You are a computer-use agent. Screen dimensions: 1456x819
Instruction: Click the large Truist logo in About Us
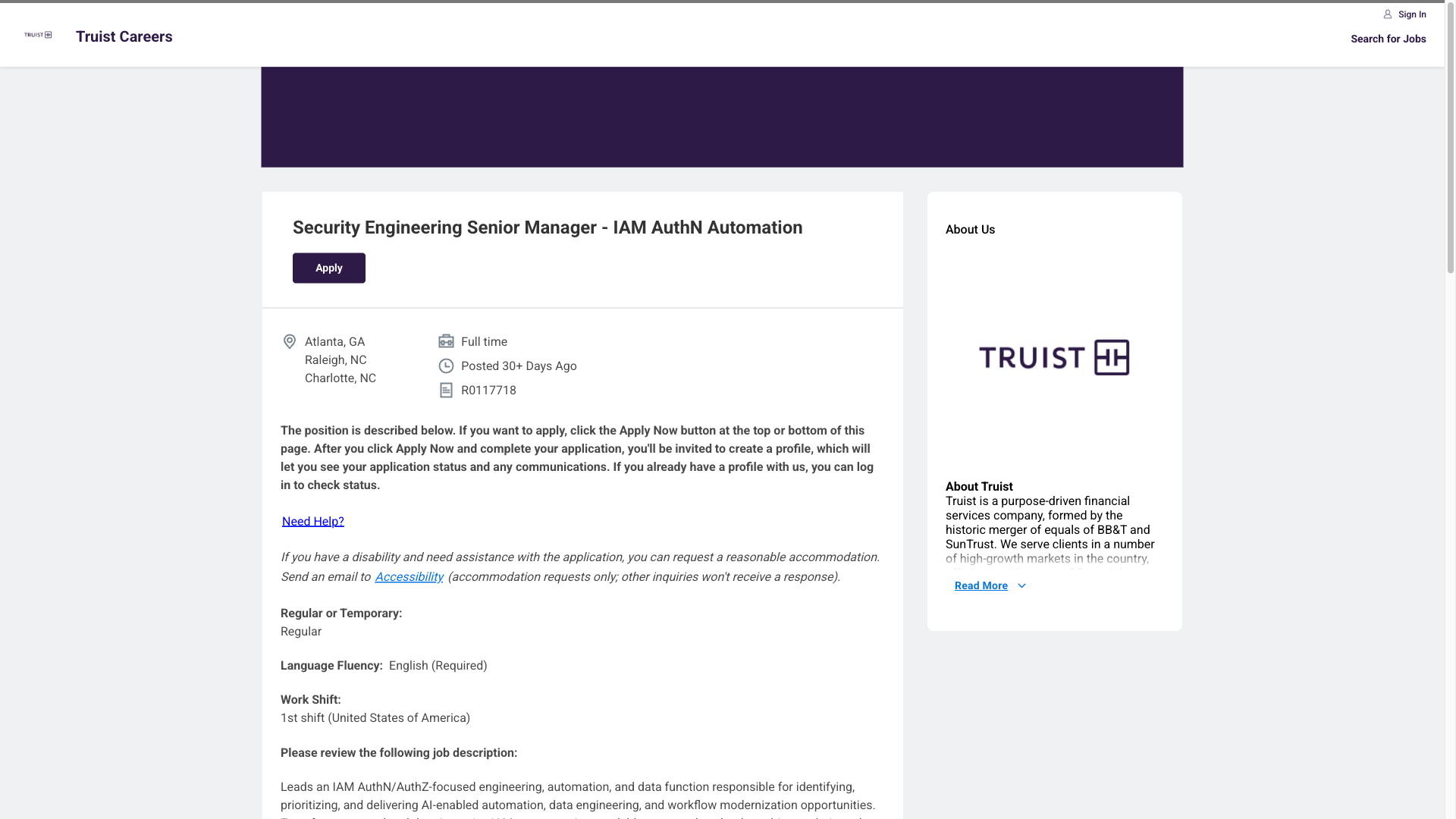point(1054,357)
